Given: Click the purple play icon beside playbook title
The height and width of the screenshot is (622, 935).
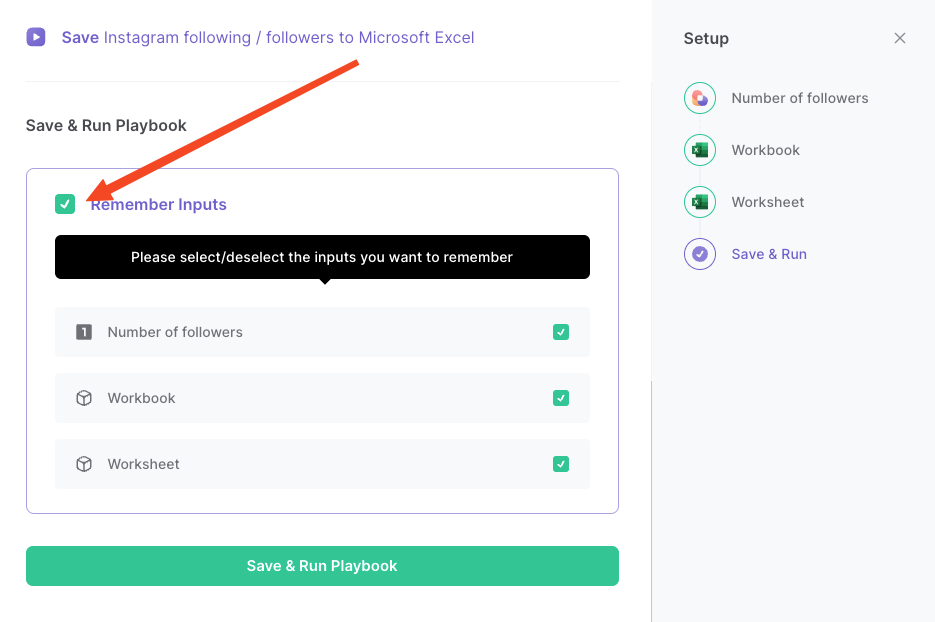Looking at the screenshot, I should click(36, 37).
